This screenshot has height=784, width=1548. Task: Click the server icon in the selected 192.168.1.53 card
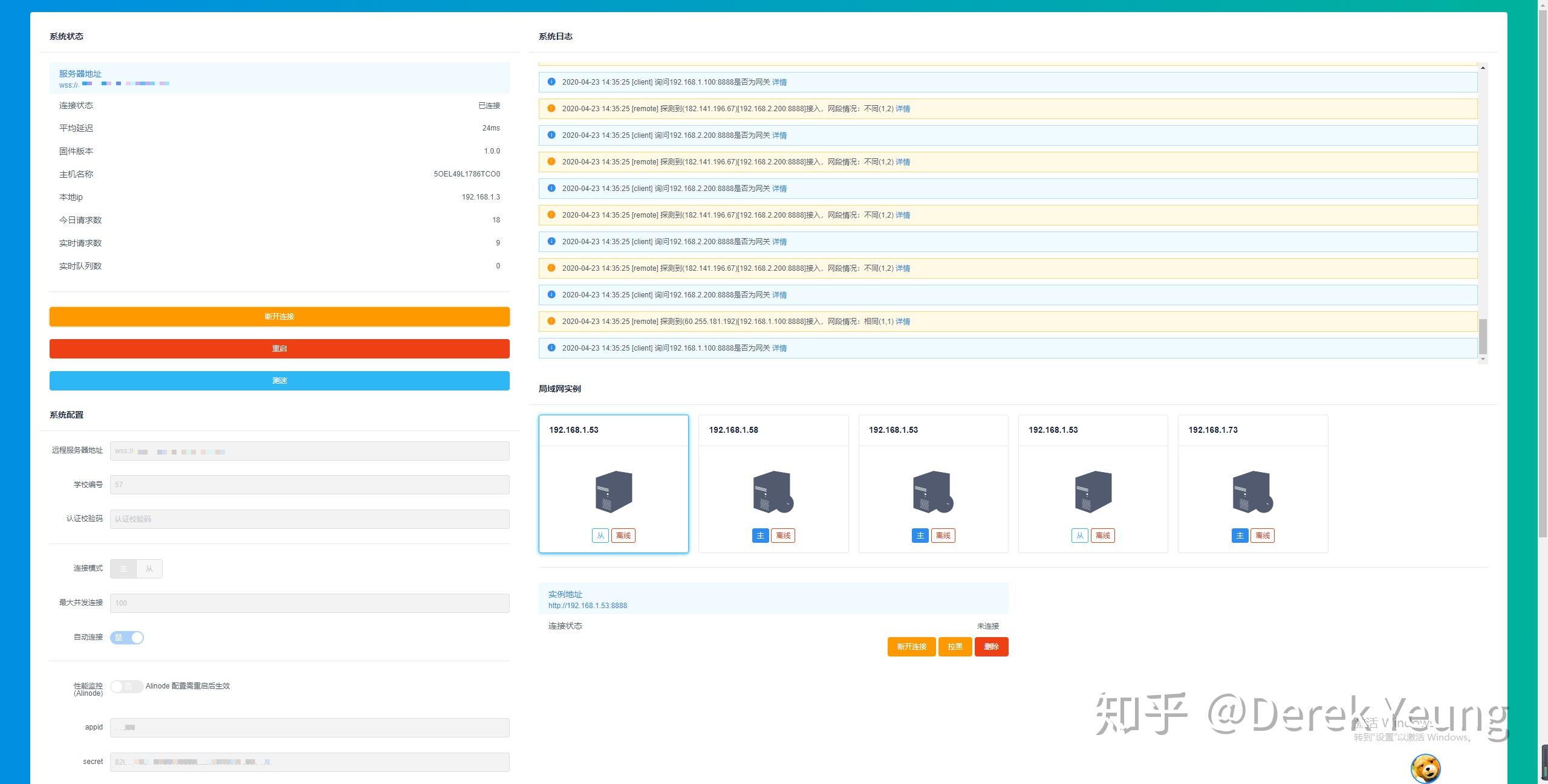(613, 491)
